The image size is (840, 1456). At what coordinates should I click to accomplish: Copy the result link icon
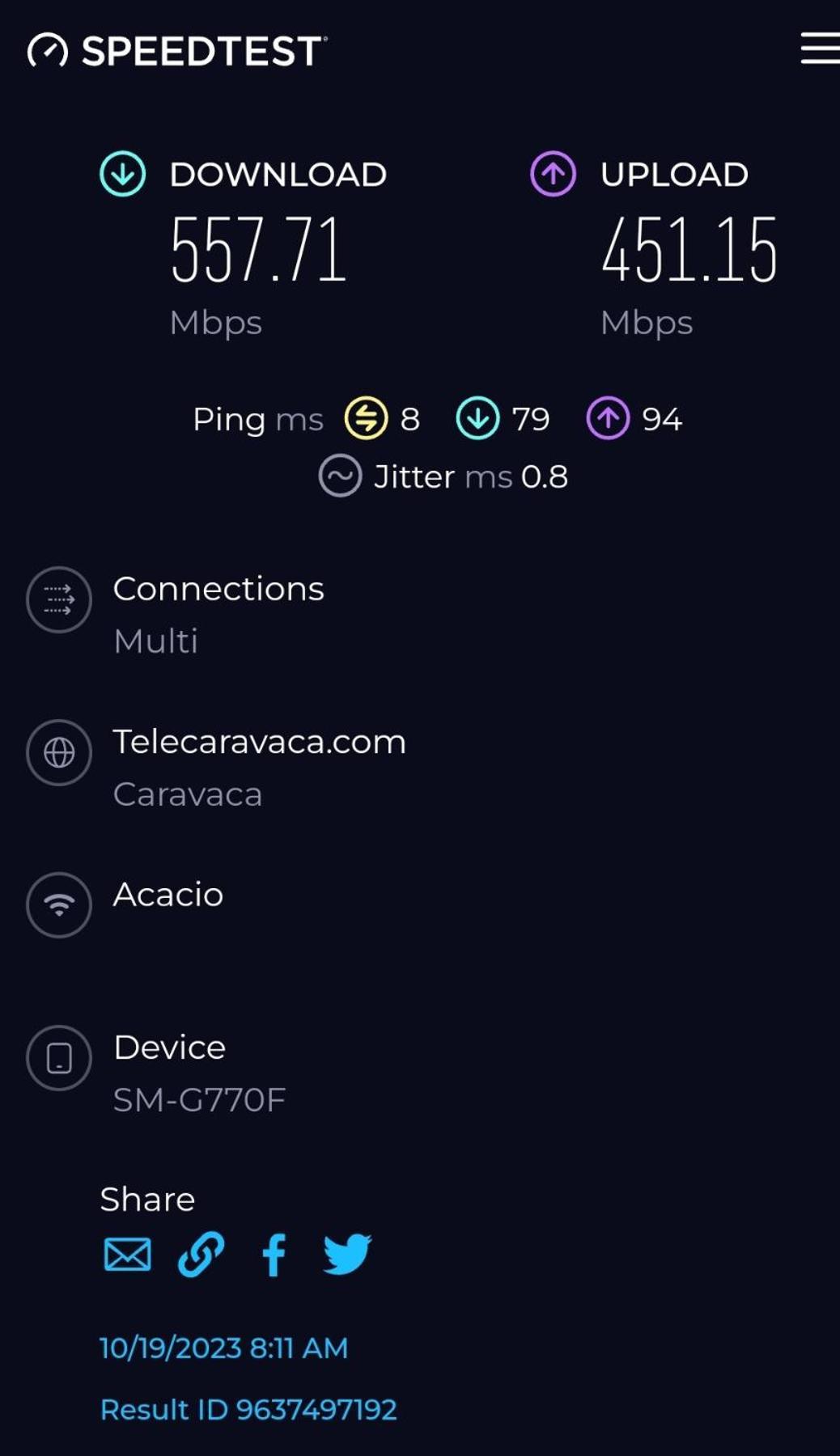pos(201,1255)
